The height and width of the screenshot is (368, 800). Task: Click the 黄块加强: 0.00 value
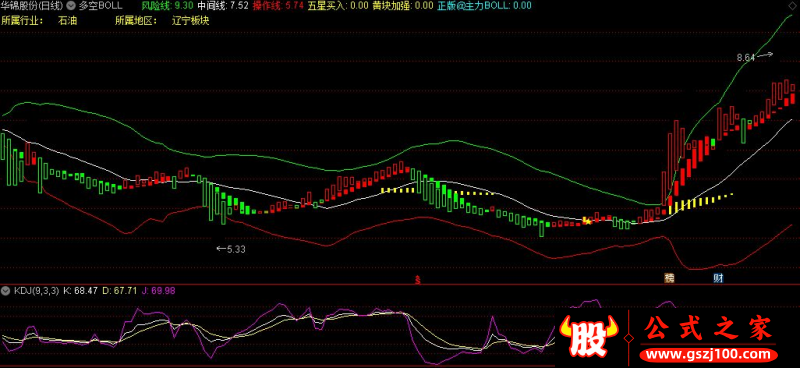tap(403, 6)
